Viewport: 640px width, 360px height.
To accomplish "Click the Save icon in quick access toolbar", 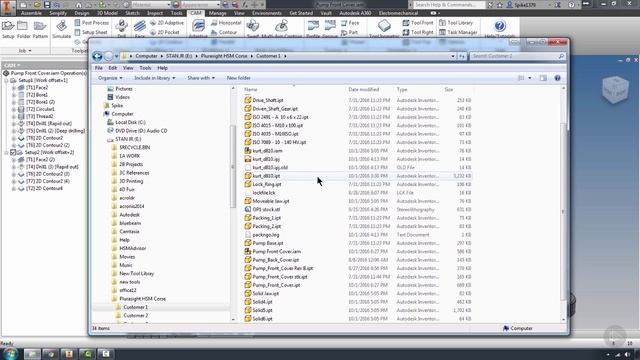I will click(47, 4).
